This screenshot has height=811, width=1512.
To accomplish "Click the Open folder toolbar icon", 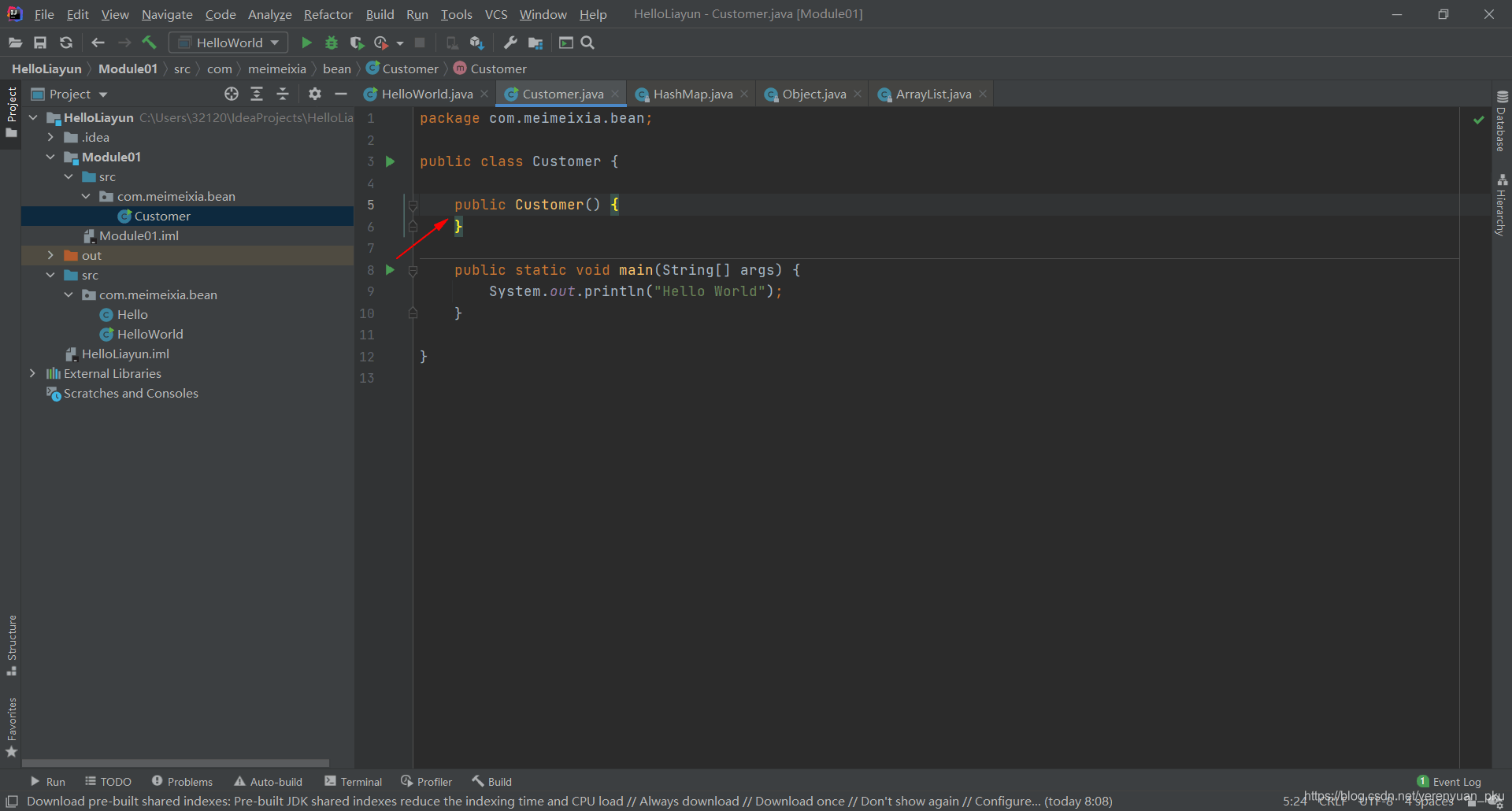I will click(15, 43).
